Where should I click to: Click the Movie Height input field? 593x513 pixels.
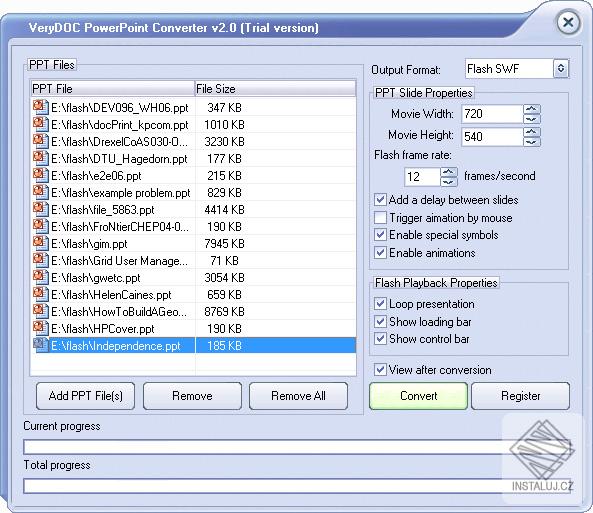tap(492, 137)
